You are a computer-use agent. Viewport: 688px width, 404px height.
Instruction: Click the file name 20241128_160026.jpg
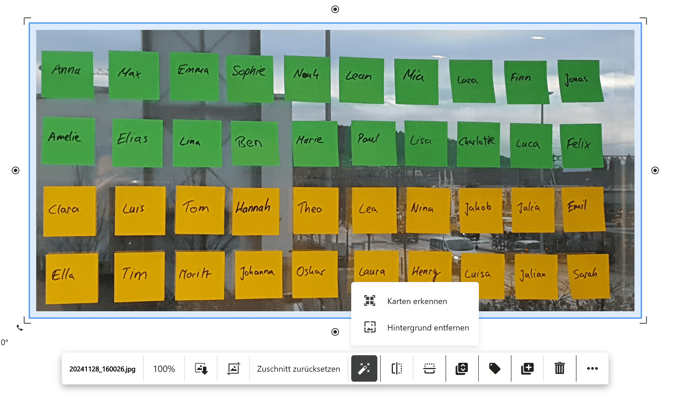pos(102,368)
